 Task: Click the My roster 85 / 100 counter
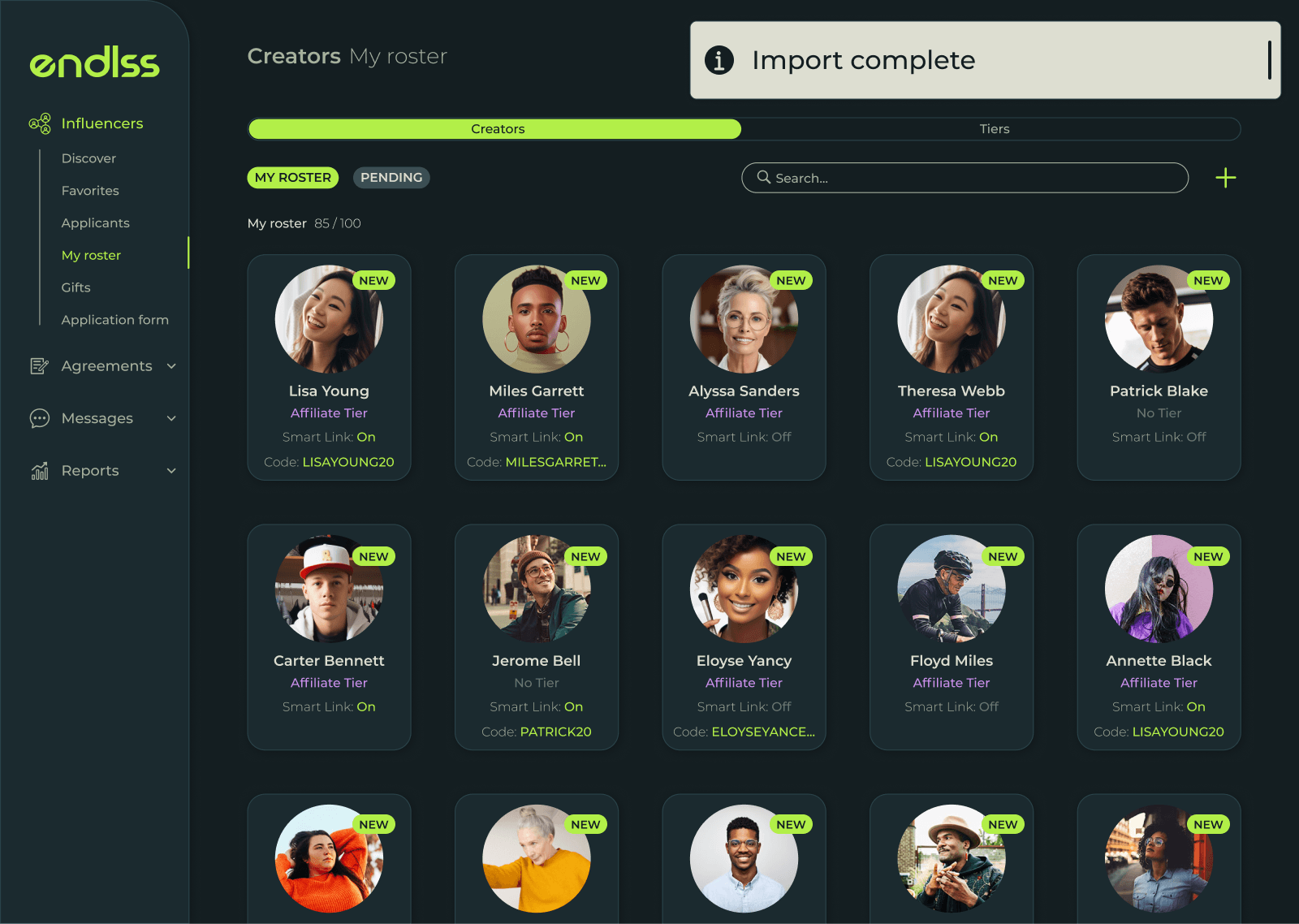304,223
